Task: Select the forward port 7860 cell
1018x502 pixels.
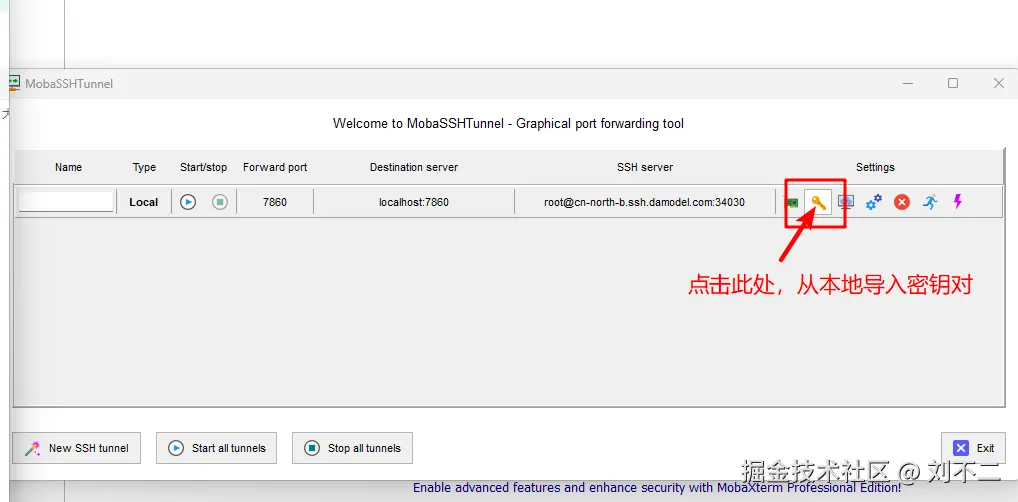Action: (x=275, y=202)
